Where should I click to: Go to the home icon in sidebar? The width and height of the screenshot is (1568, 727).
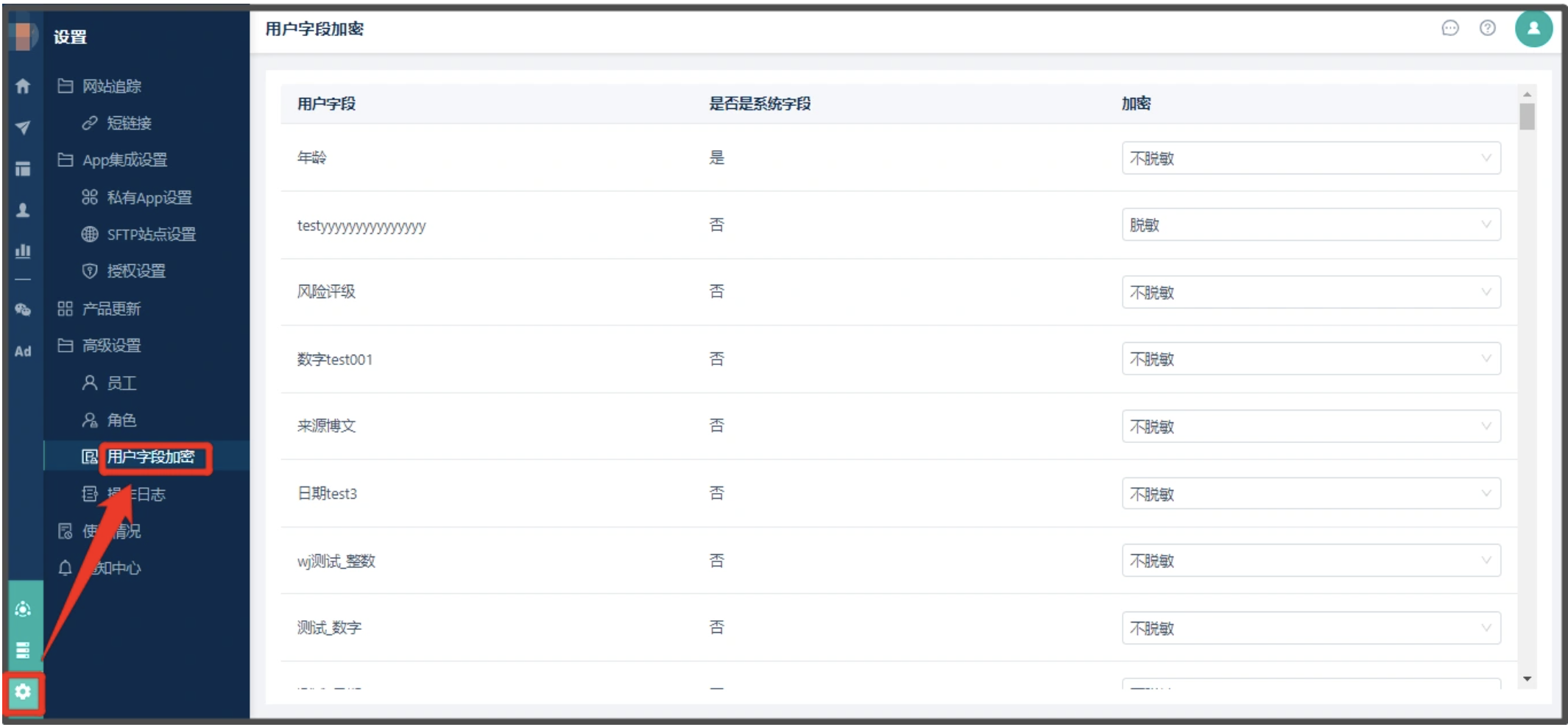coord(23,86)
